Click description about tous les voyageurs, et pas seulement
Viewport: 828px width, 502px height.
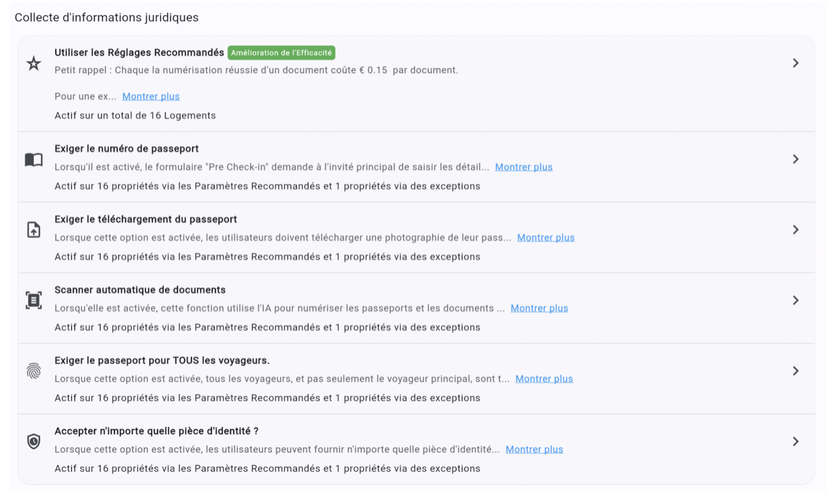(282, 379)
